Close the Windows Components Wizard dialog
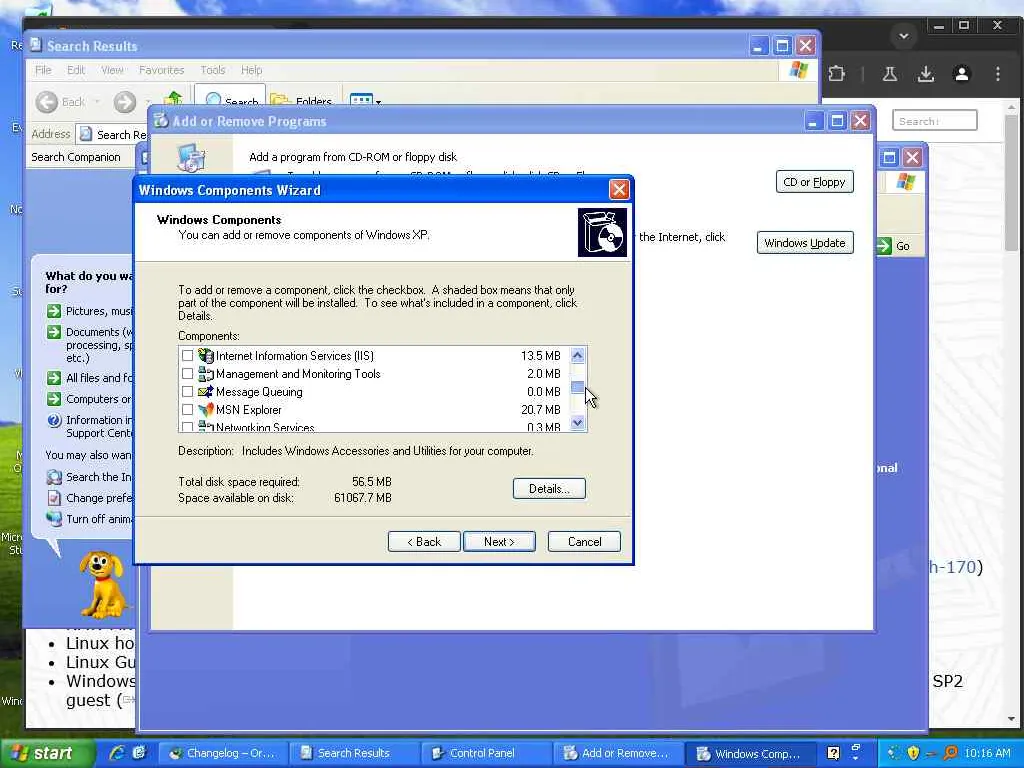The width and height of the screenshot is (1024, 768). click(x=618, y=190)
